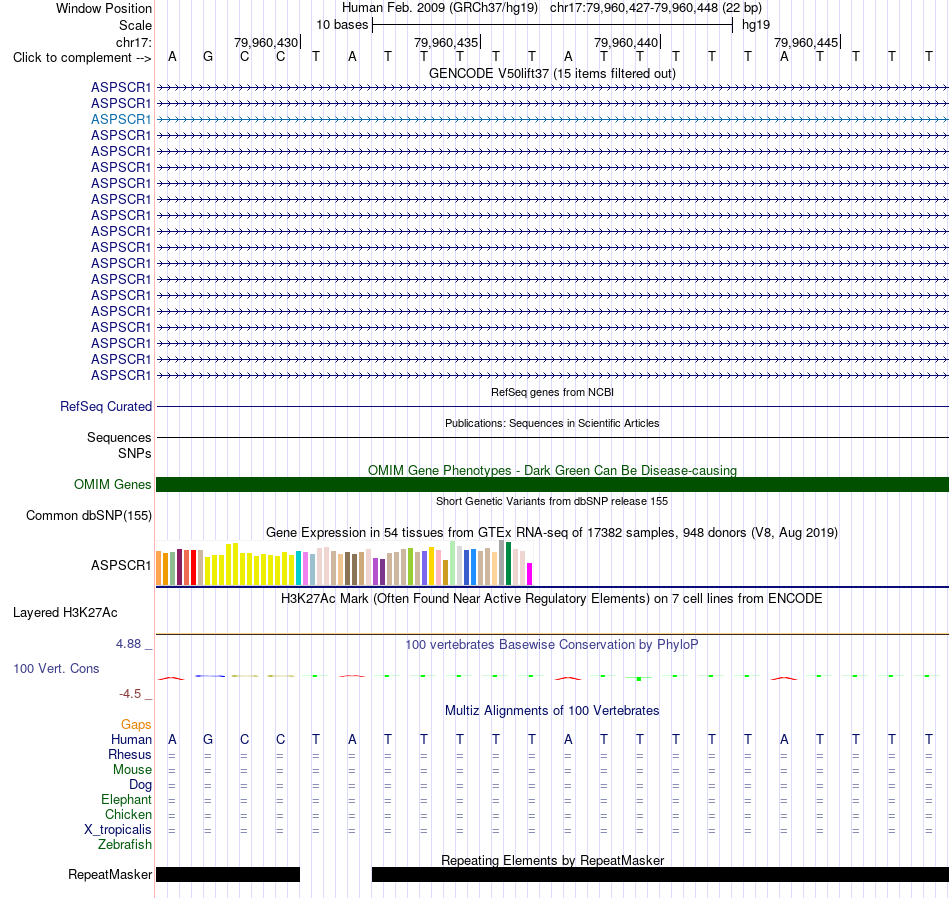Click the 79,960,440 position marker

click(x=626, y=42)
